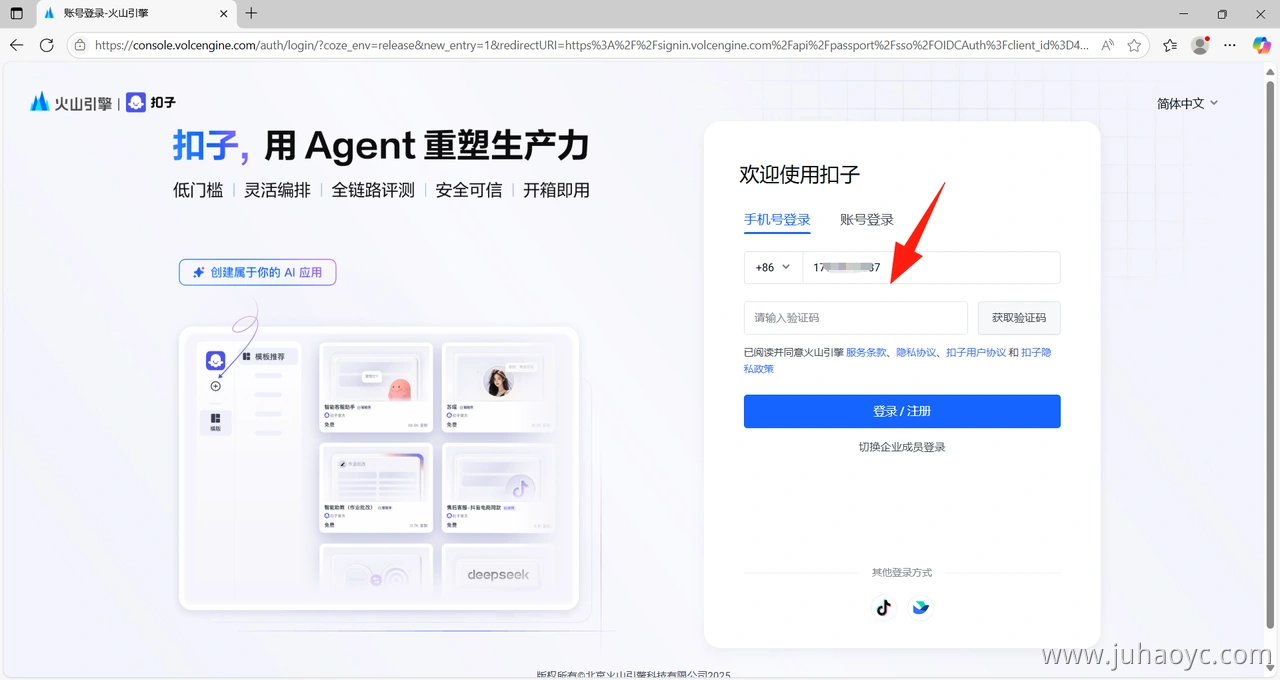1280x680 pixels.
Task: Click 切换企业成员登录
Action: pyautogui.click(x=902, y=447)
